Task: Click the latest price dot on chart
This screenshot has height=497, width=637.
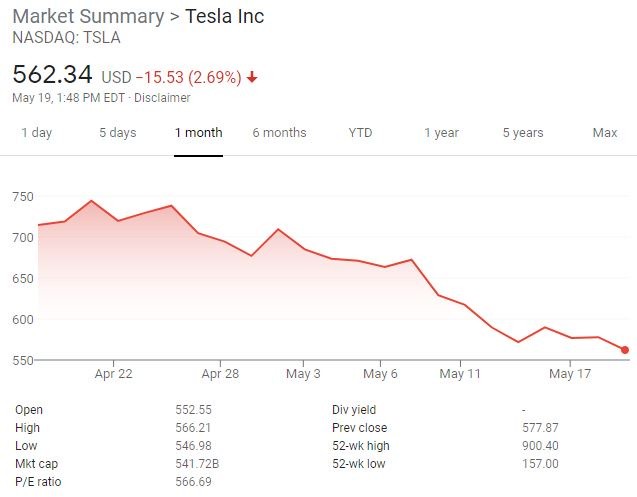Action: pos(625,350)
